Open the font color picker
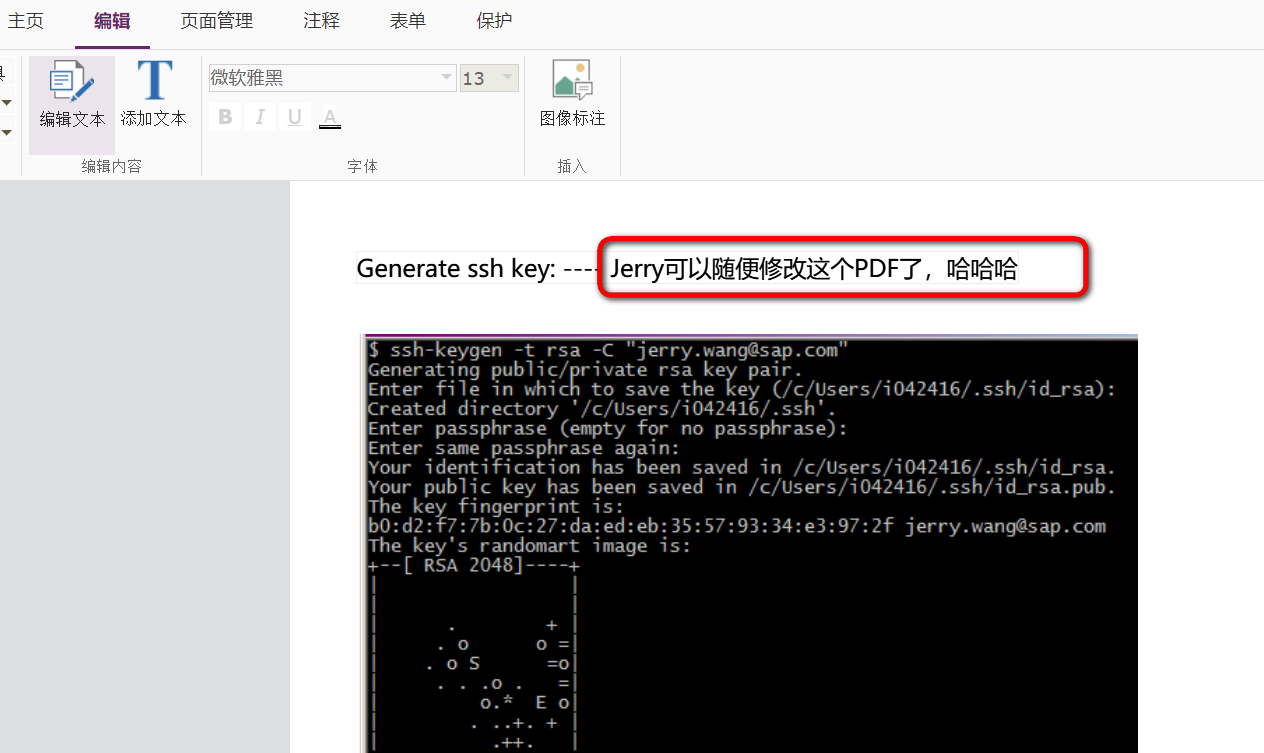This screenshot has width=1264, height=753. (330, 118)
